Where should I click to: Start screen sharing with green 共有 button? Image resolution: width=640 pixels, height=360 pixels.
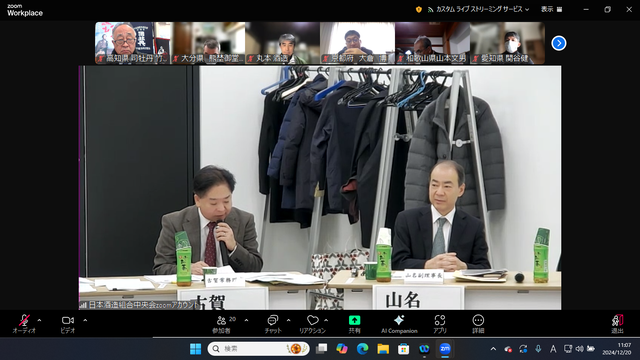(354, 324)
